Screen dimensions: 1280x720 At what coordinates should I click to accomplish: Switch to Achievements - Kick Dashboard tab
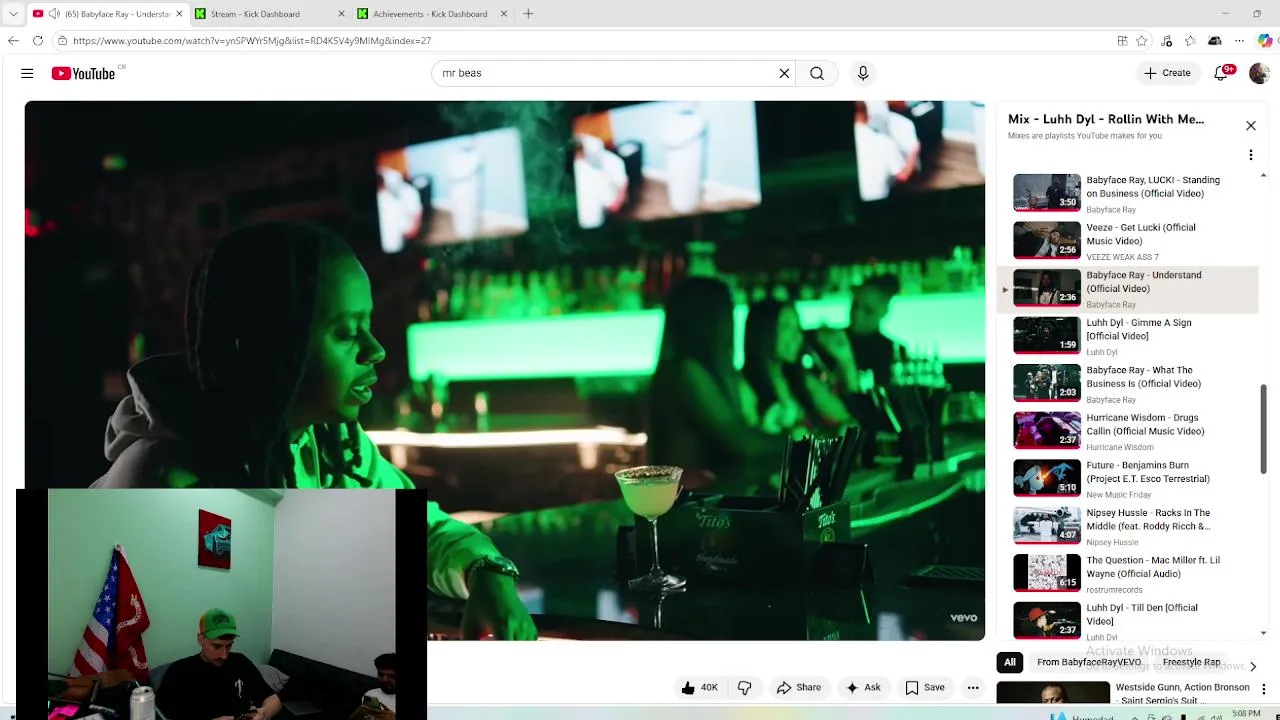coord(431,14)
